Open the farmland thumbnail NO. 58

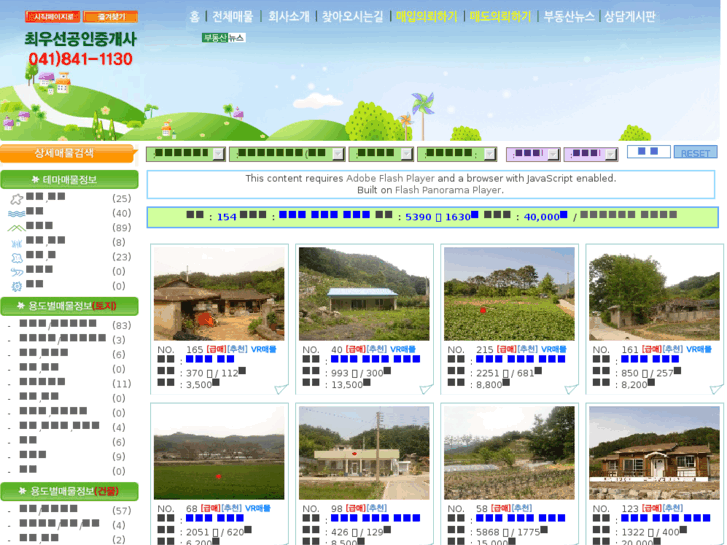coord(509,453)
